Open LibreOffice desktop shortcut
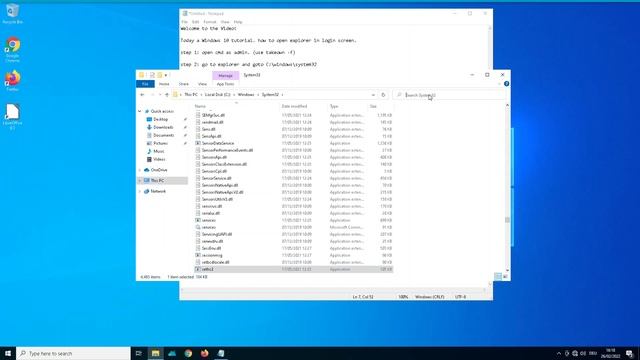This screenshot has width=640, height=360. tap(13, 116)
